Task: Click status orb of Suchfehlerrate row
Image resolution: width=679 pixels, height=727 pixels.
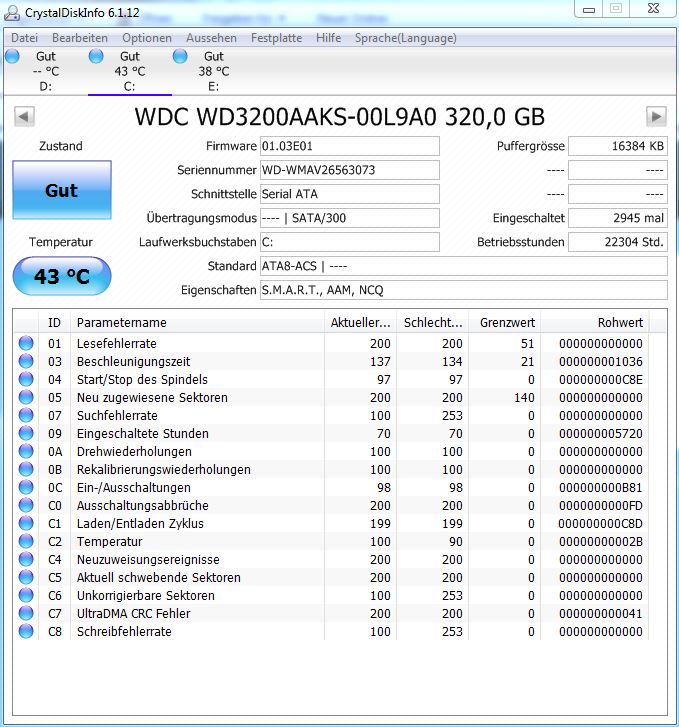Action: point(26,415)
